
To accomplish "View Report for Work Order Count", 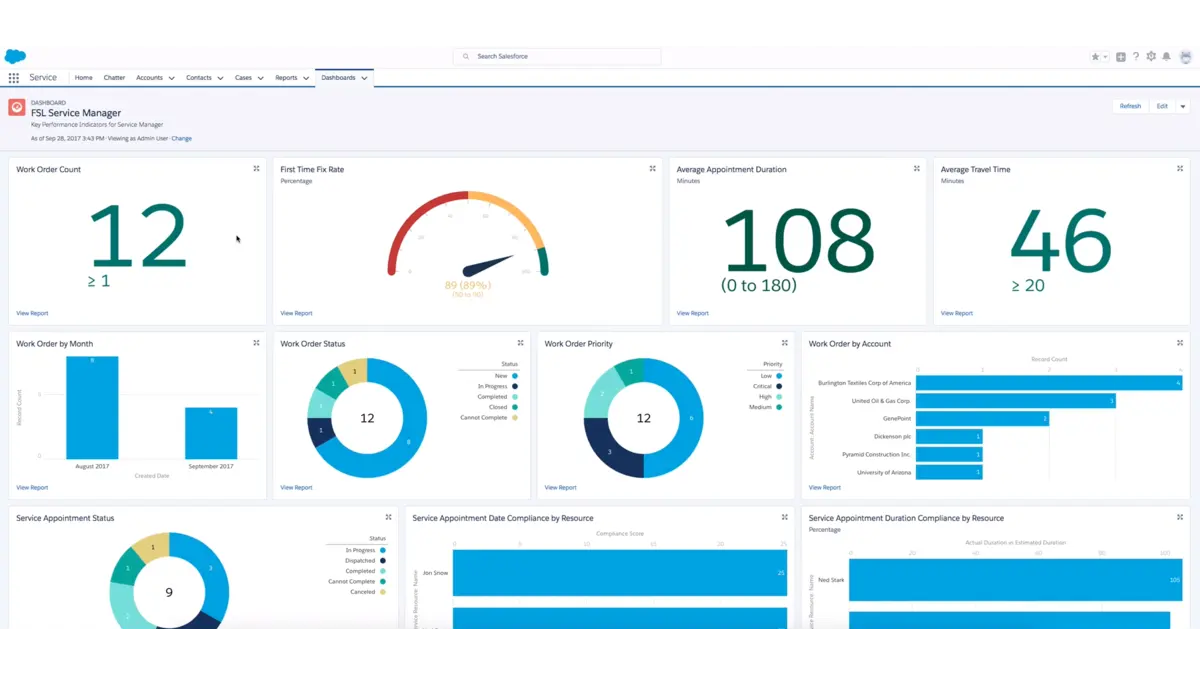I will [32, 313].
